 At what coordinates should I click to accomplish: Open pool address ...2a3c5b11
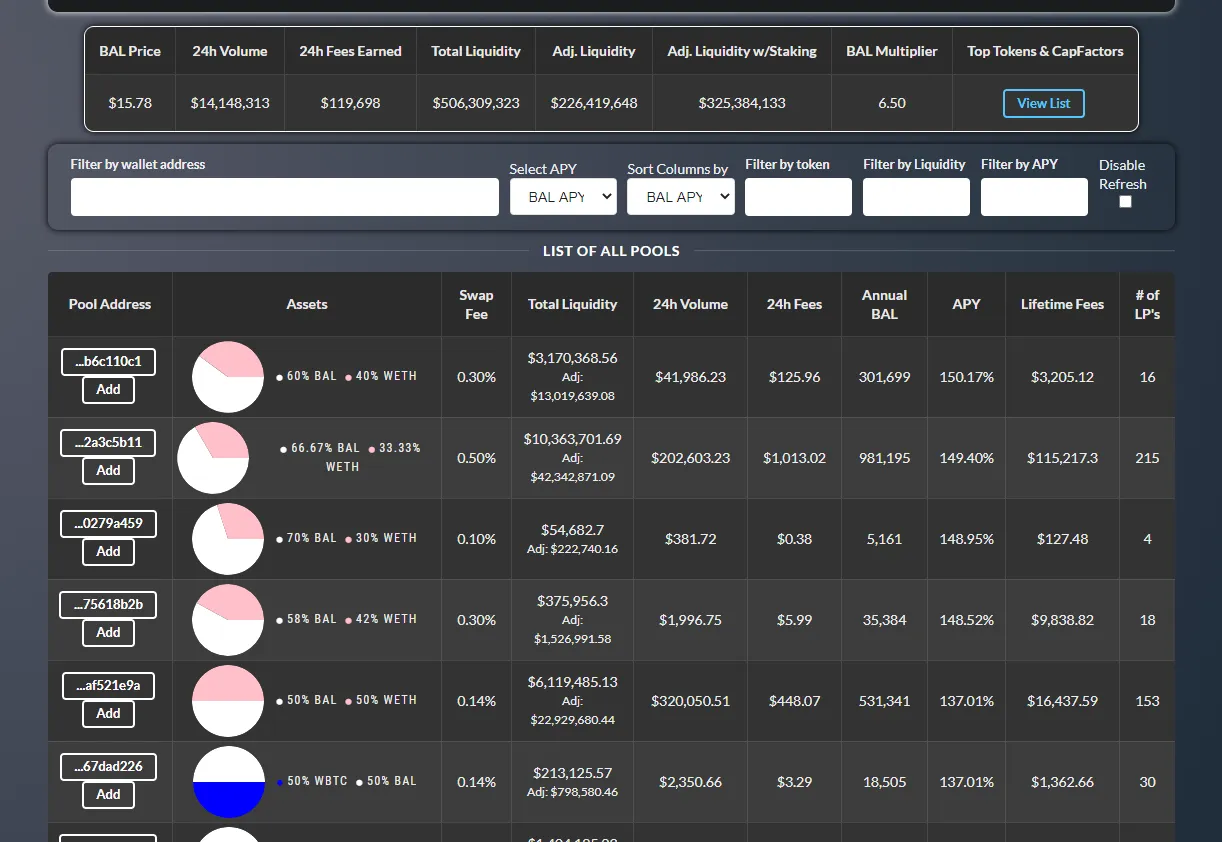coord(108,443)
